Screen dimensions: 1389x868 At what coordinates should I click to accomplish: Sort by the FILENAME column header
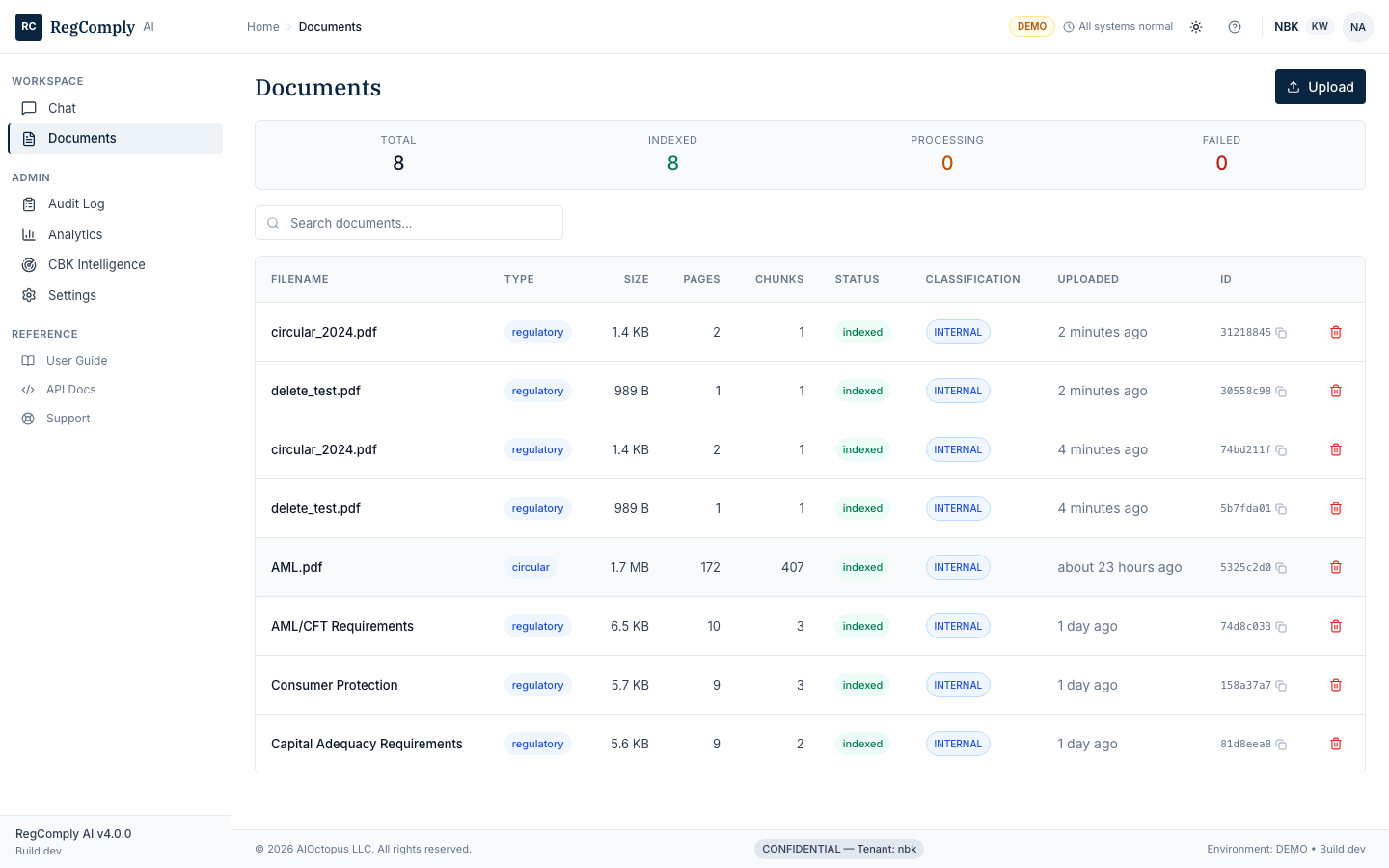coord(300,280)
